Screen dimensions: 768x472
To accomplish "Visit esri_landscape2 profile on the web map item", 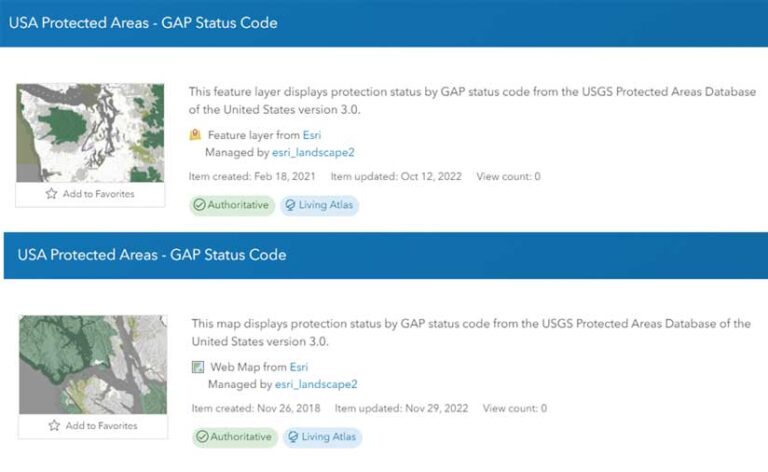I will 316,384.
